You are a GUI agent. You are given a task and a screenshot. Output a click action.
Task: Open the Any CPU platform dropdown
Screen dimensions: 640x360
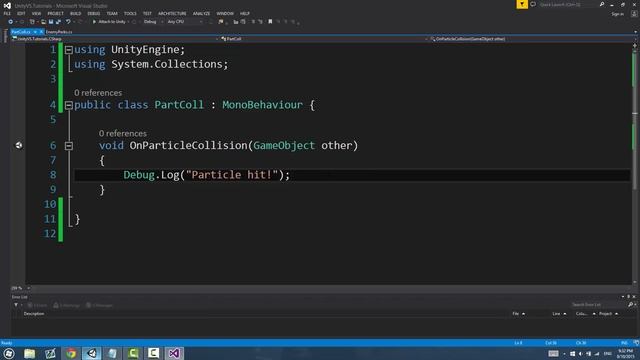click(x=184, y=22)
